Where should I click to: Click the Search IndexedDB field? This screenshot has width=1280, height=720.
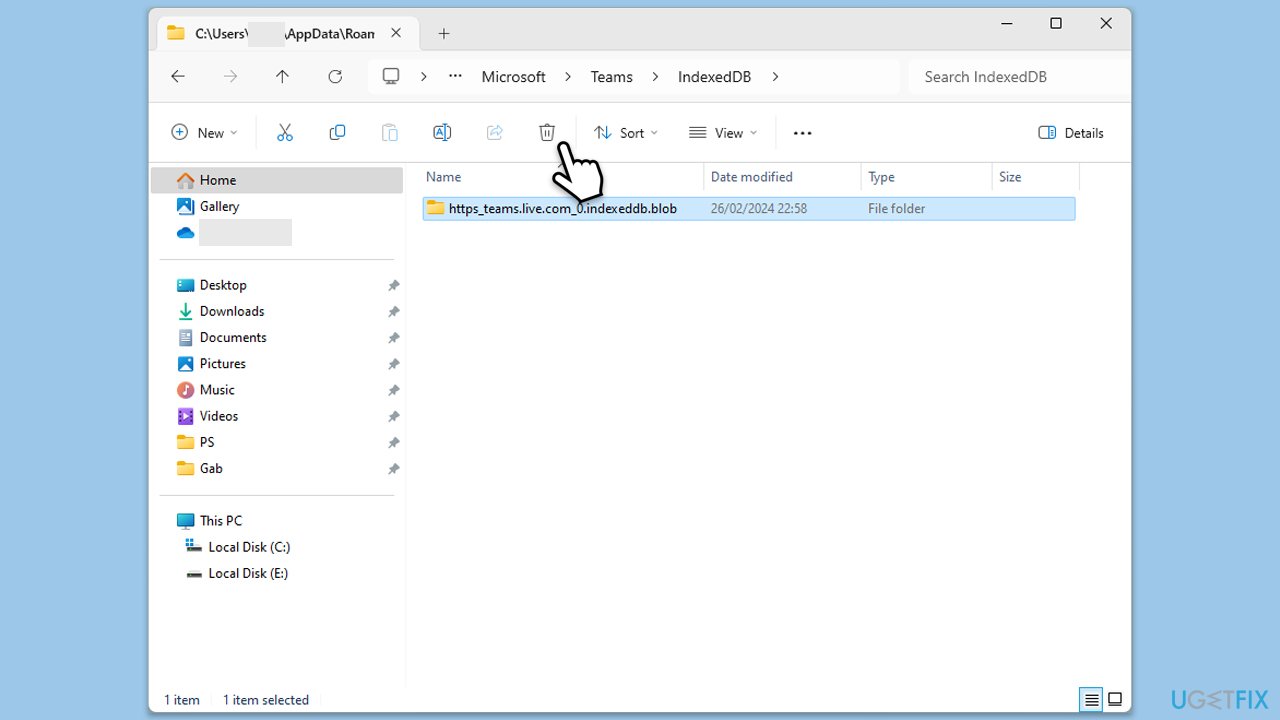(1015, 77)
